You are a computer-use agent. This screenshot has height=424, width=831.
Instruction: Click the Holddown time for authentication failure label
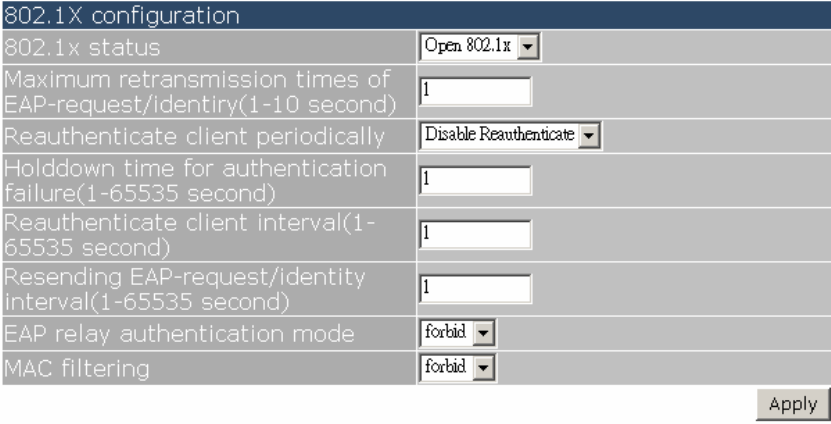tap(195, 179)
